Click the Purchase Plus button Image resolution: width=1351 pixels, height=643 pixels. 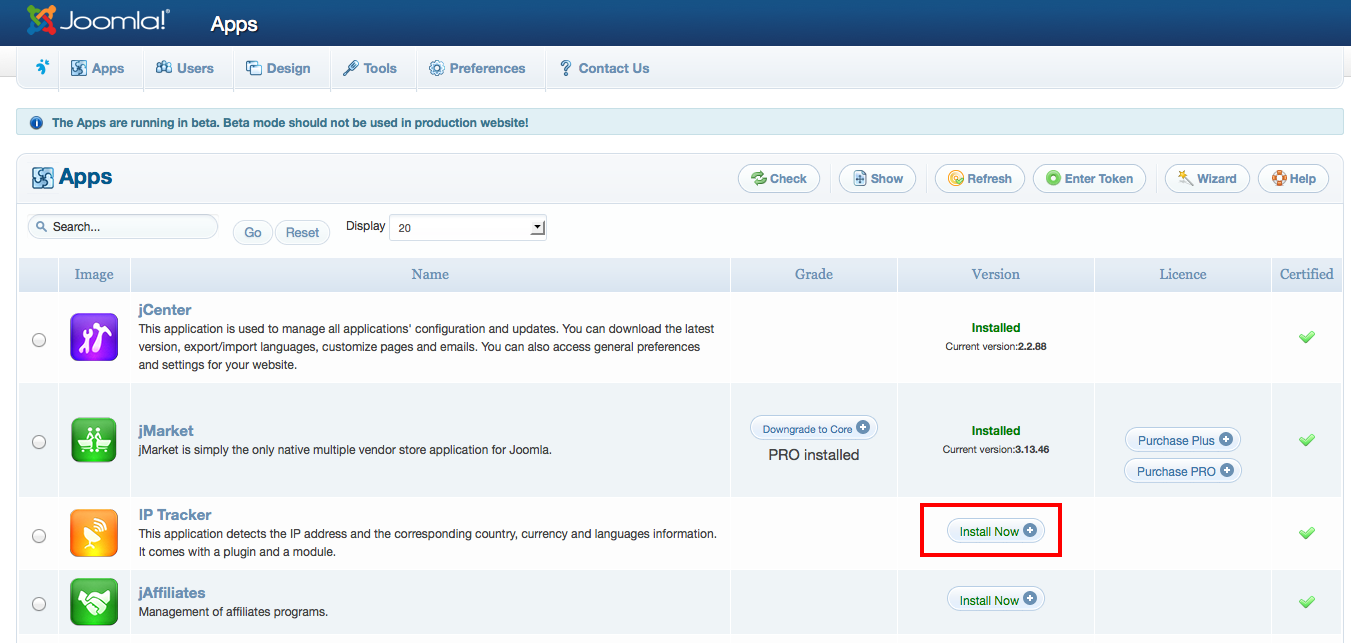(1183, 440)
